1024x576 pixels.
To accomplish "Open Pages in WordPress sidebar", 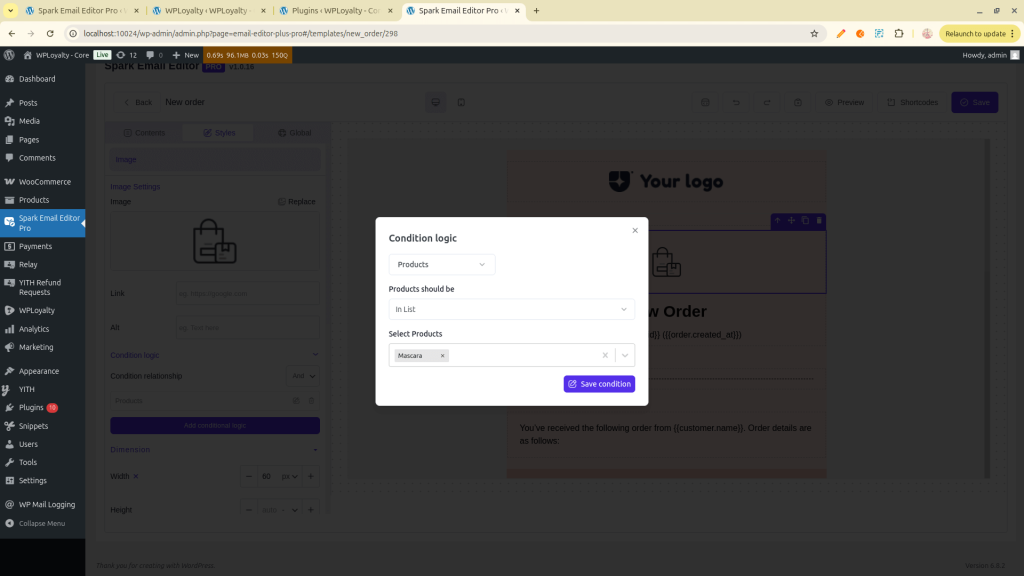I will tap(29, 140).
